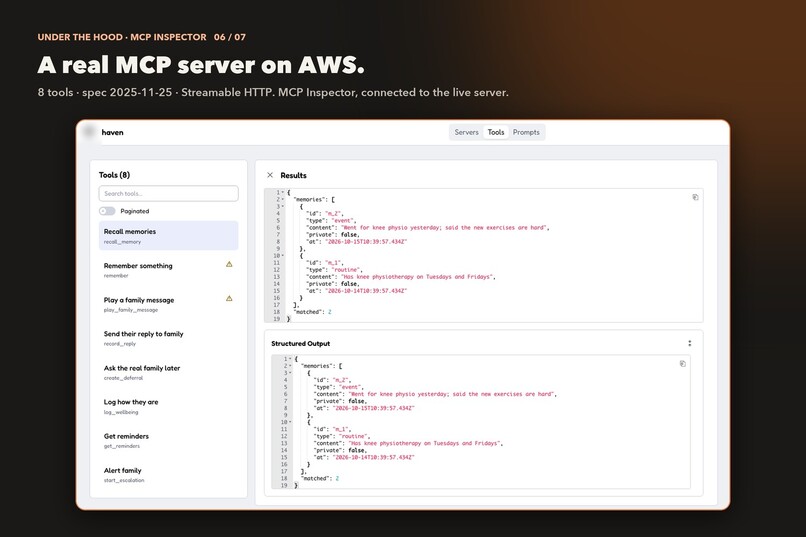Image resolution: width=806 pixels, height=537 pixels.
Task: Click the "m_1" id value in Results
Action: pos(334,263)
